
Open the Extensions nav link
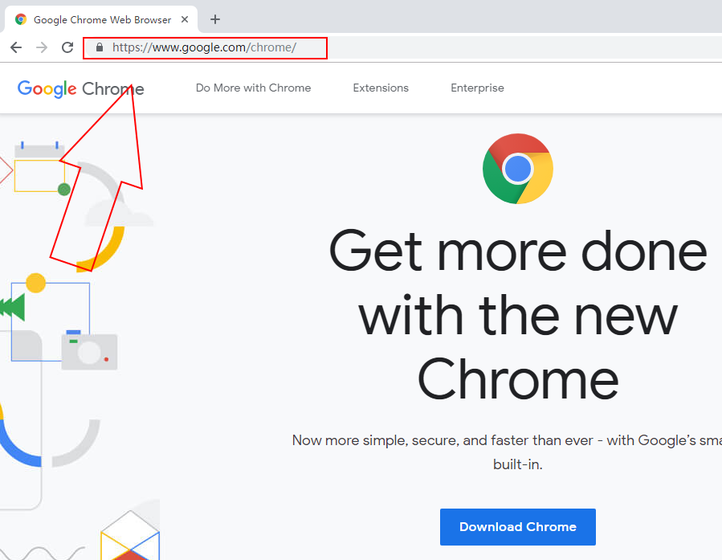pyautogui.click(x=381, y=88)
